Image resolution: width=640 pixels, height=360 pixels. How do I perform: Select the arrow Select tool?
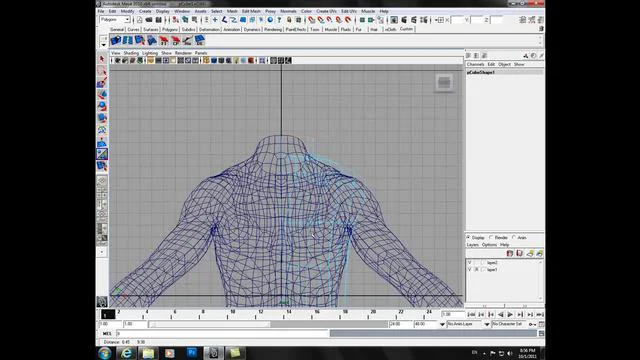[x=102, y=59]
